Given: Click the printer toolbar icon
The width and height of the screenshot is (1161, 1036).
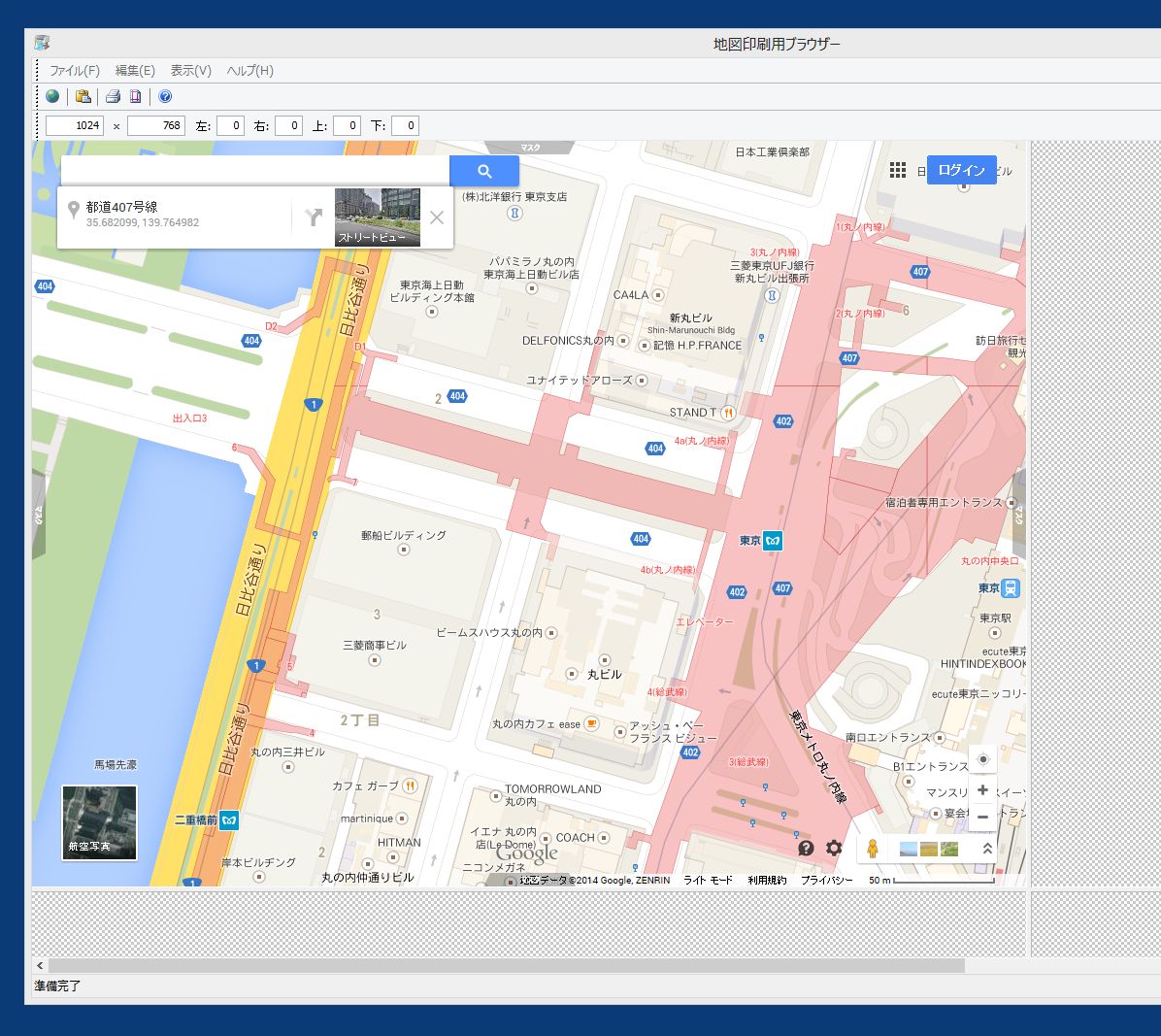Looking at the screenshot, I should coord(114,96).
